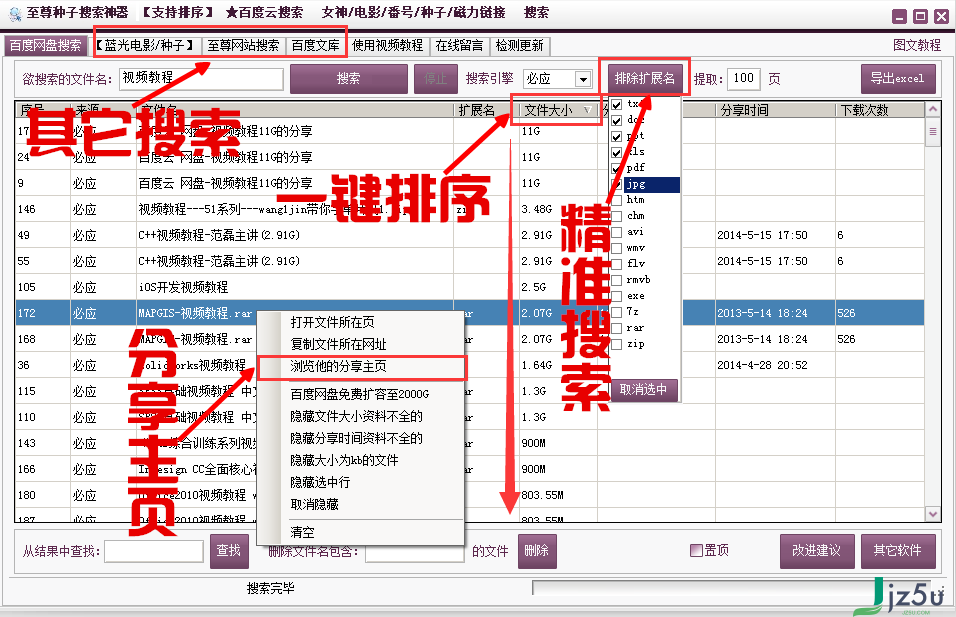Click 百度网盘免费扩容至2000G menu entry
The width and height of the screenshot is (956, 617).
360,394
